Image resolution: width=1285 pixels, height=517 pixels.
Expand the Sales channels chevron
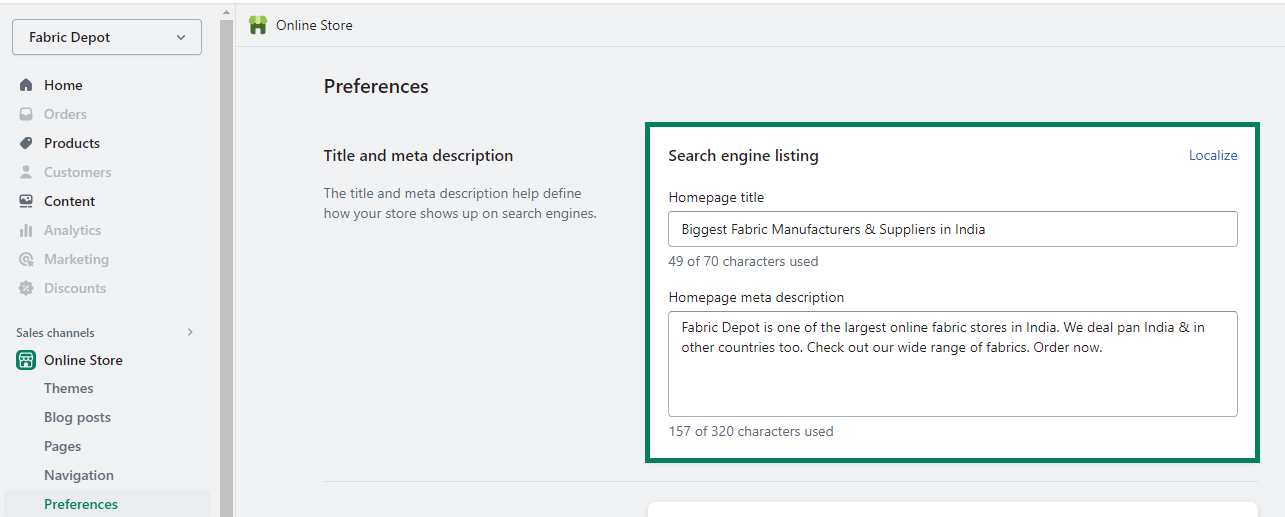click(190, 332)
